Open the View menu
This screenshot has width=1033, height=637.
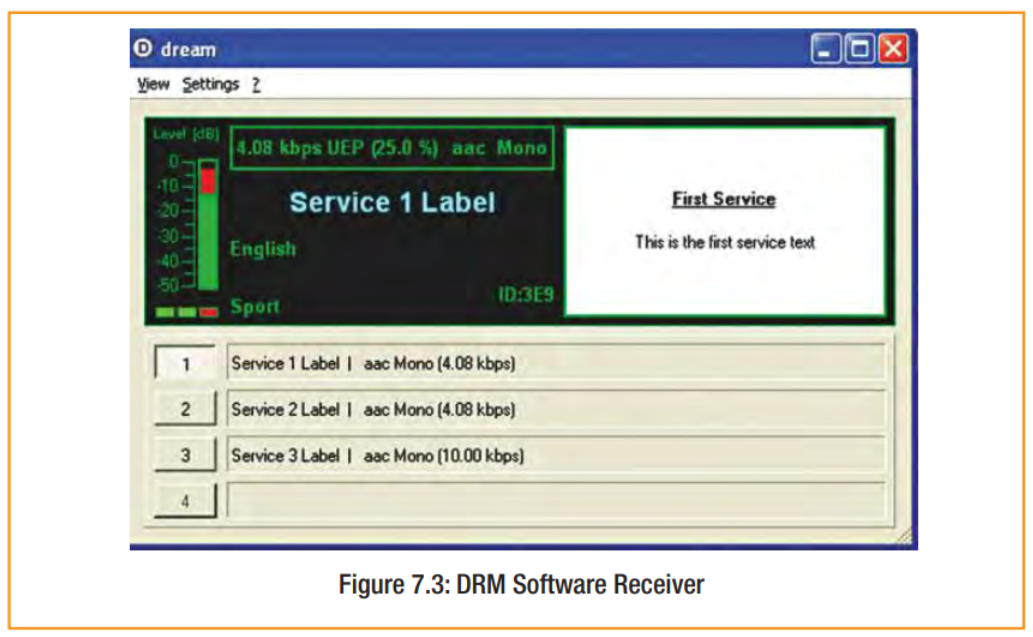click(153, 84)
